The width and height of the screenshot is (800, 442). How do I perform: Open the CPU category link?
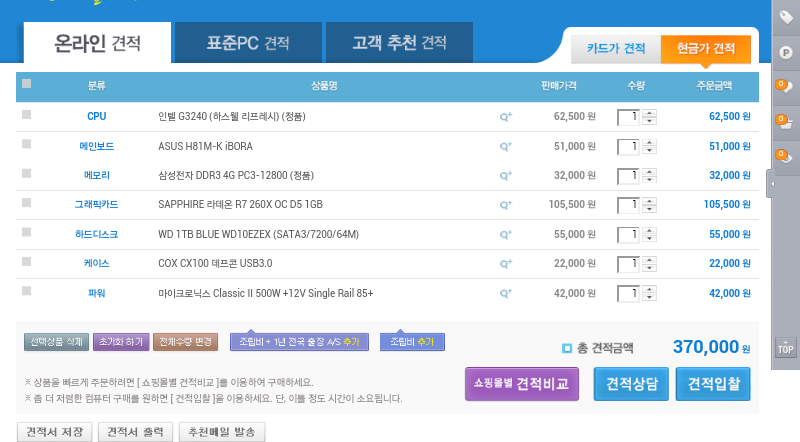click(x=96, y=116)
